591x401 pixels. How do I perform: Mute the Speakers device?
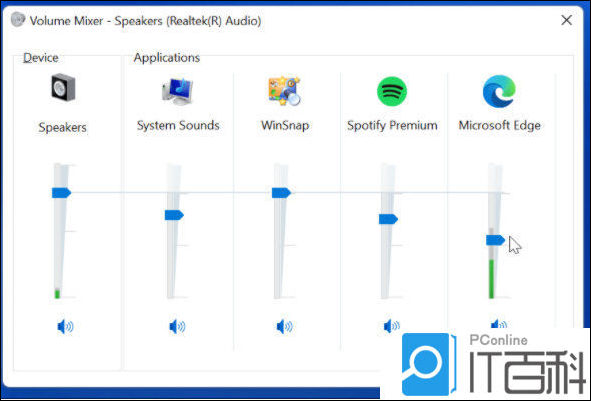[x=65, y=326]
